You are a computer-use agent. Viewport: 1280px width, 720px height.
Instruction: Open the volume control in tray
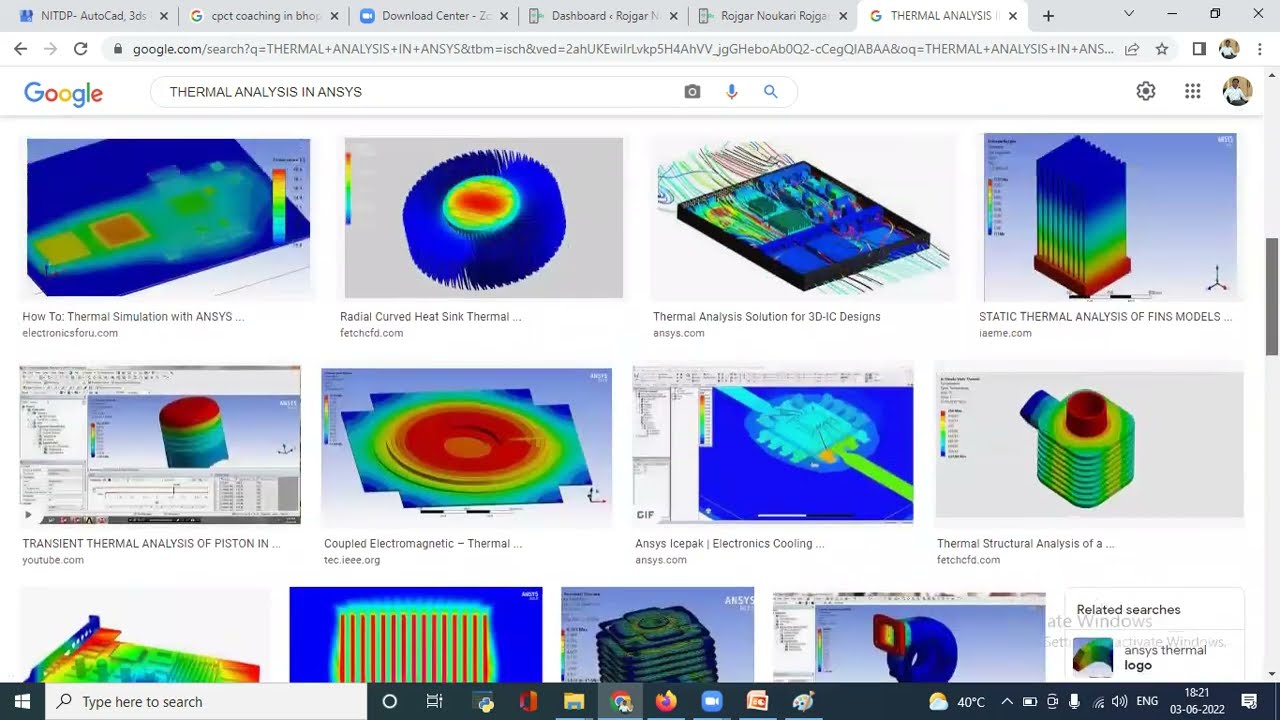click(x=1119, y=701)
